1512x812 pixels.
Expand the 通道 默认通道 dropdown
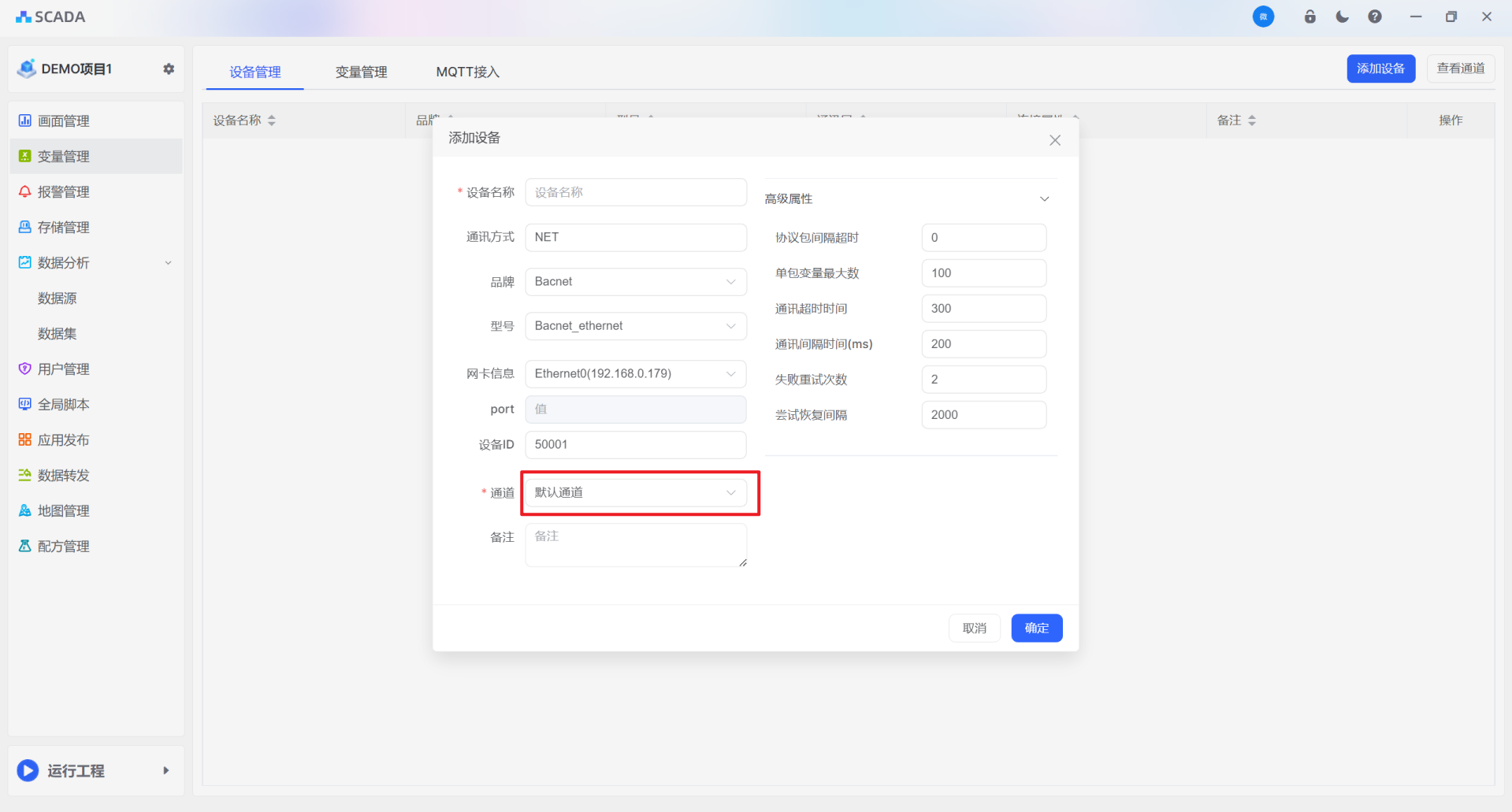click(x=635, y=493)
